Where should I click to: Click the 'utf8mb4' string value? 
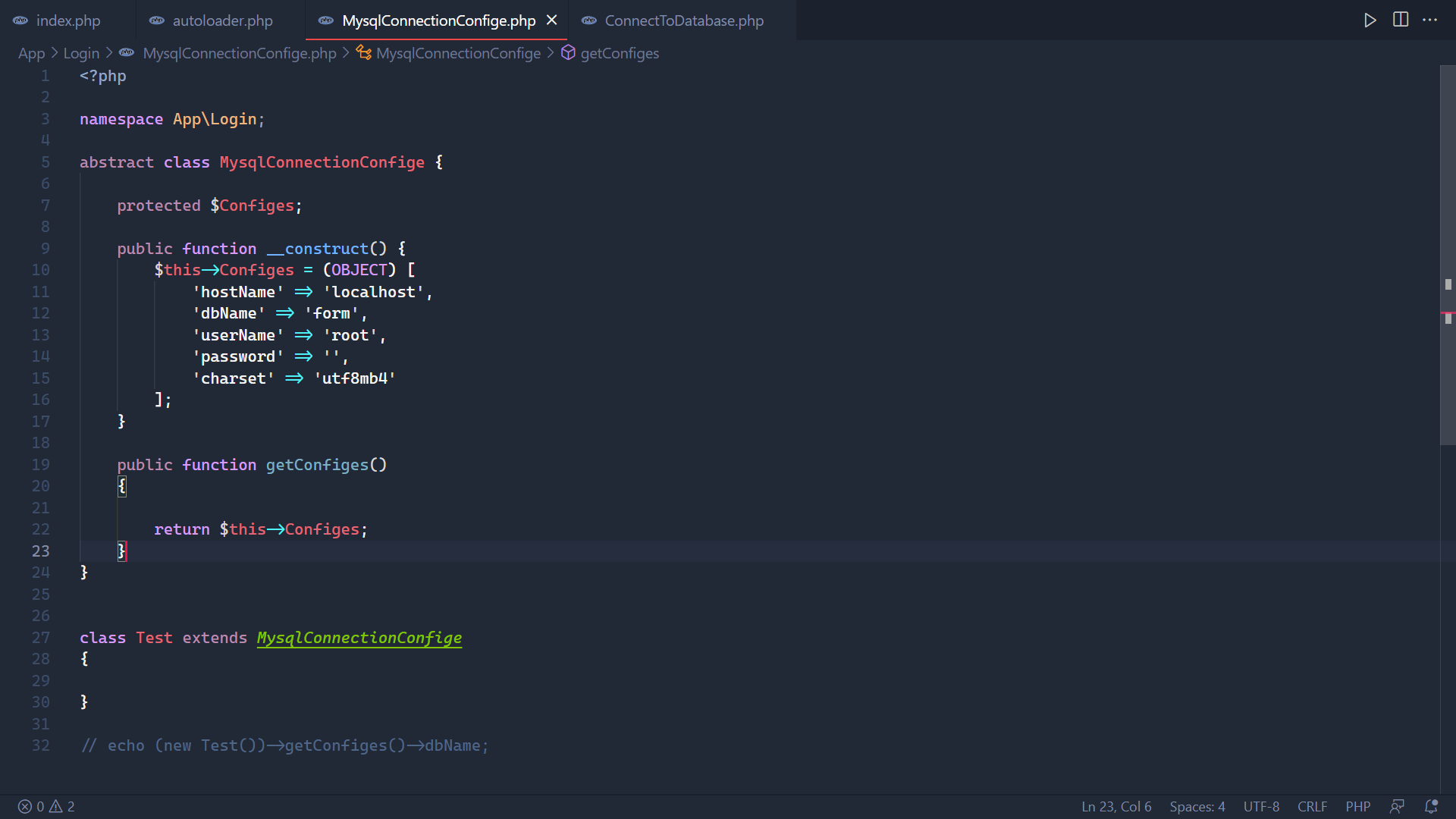pyautogui.click(x=355, y=378)
